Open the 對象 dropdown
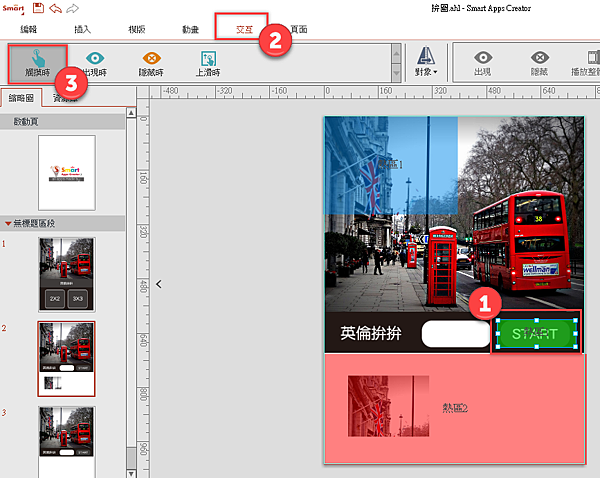This screenshot has height=478, width=600. (x=426, y=62)
